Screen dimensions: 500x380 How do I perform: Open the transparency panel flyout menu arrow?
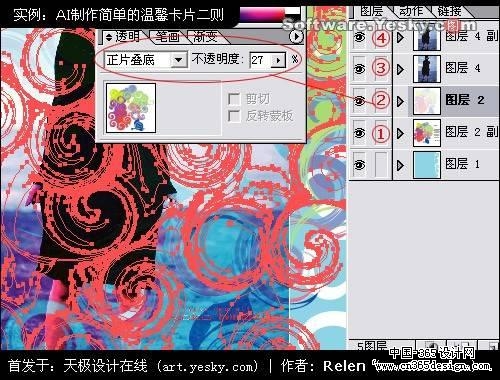click(x=296, y=36)
